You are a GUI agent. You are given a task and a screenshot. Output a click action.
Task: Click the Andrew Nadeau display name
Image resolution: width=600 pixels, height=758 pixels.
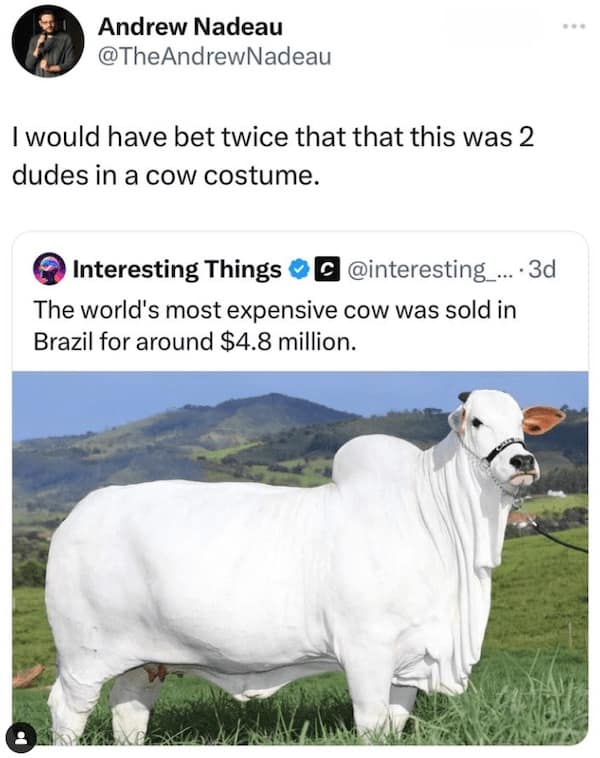(190, 27)
